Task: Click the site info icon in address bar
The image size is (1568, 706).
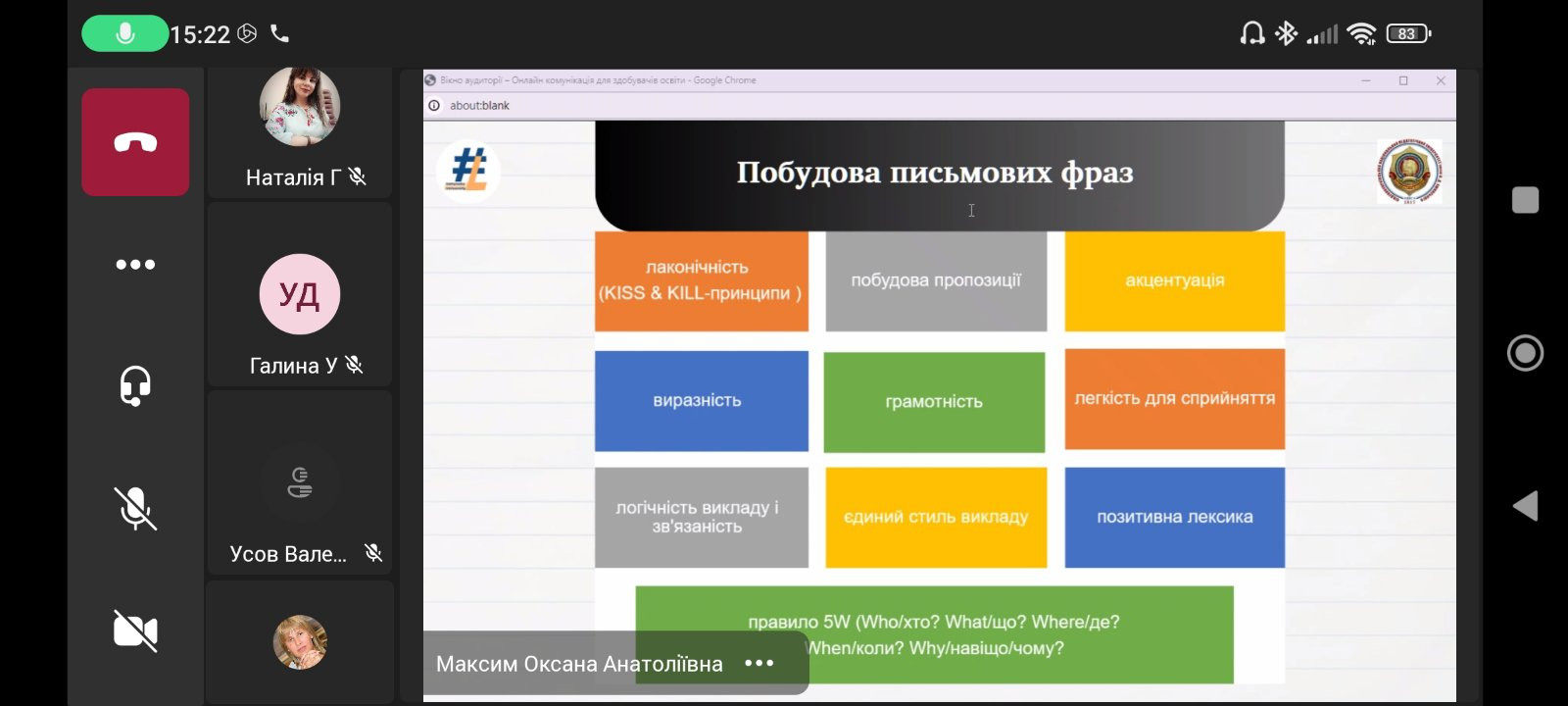Action: click(x=434, y=106)
